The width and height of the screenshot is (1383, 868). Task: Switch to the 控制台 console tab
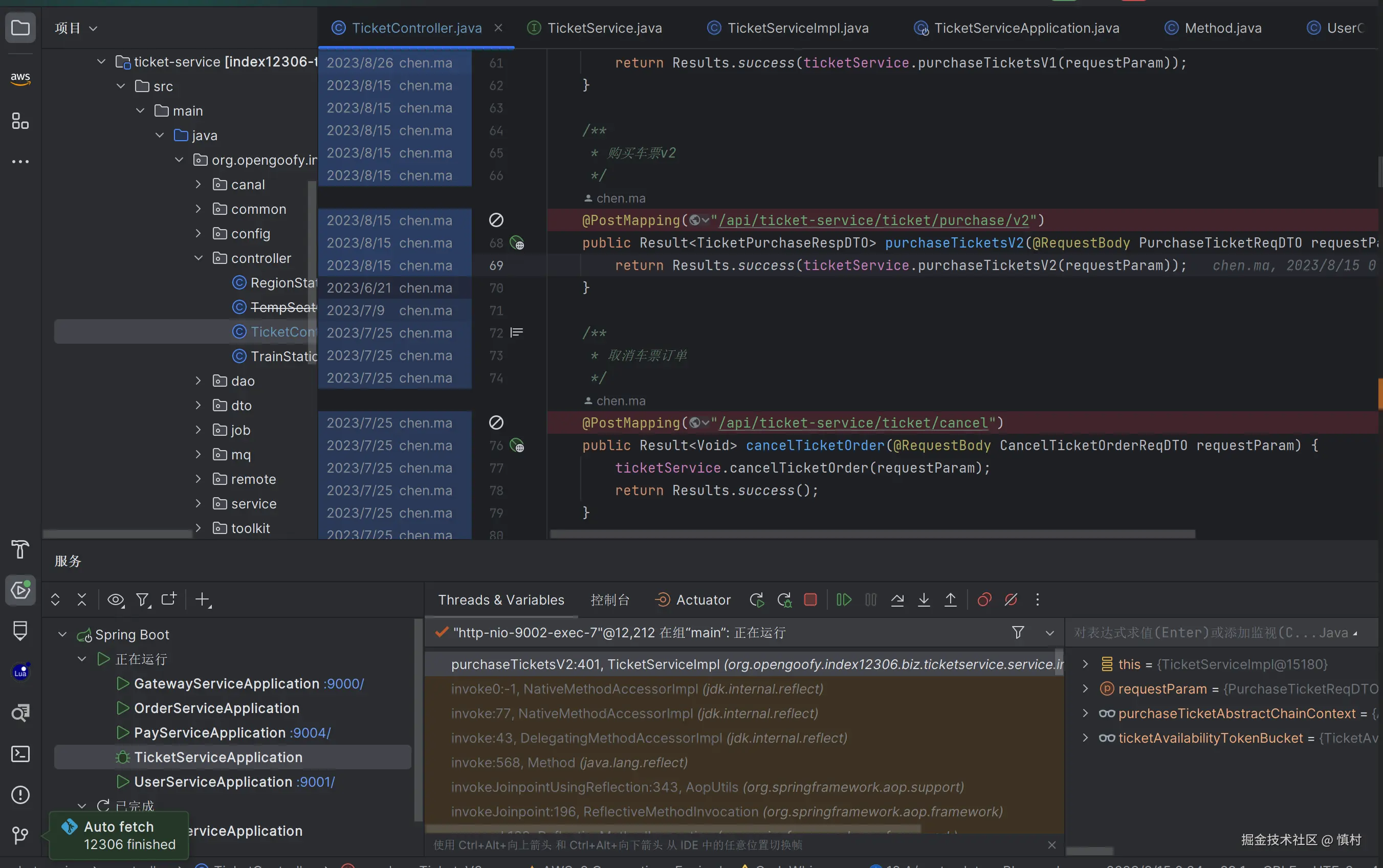(610, 600)
